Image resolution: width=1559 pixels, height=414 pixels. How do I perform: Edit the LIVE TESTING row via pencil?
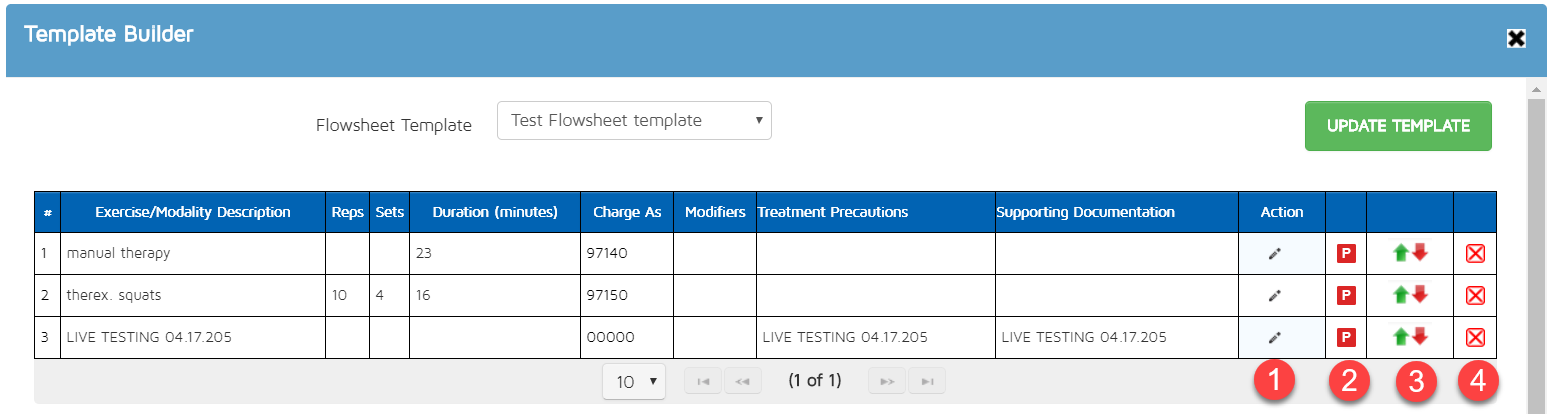(1274, 338)
